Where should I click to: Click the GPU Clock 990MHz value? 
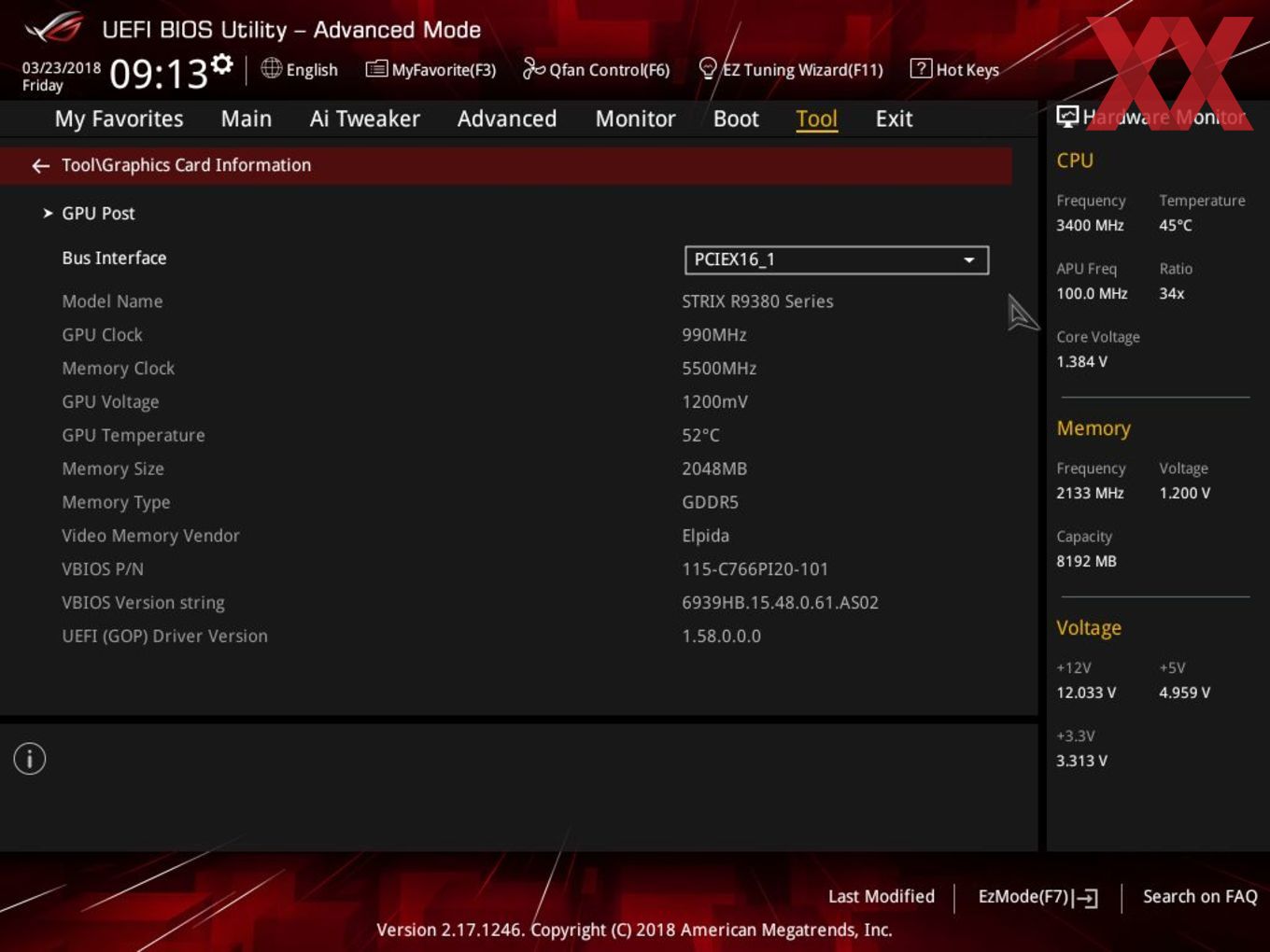pos(714,335)
